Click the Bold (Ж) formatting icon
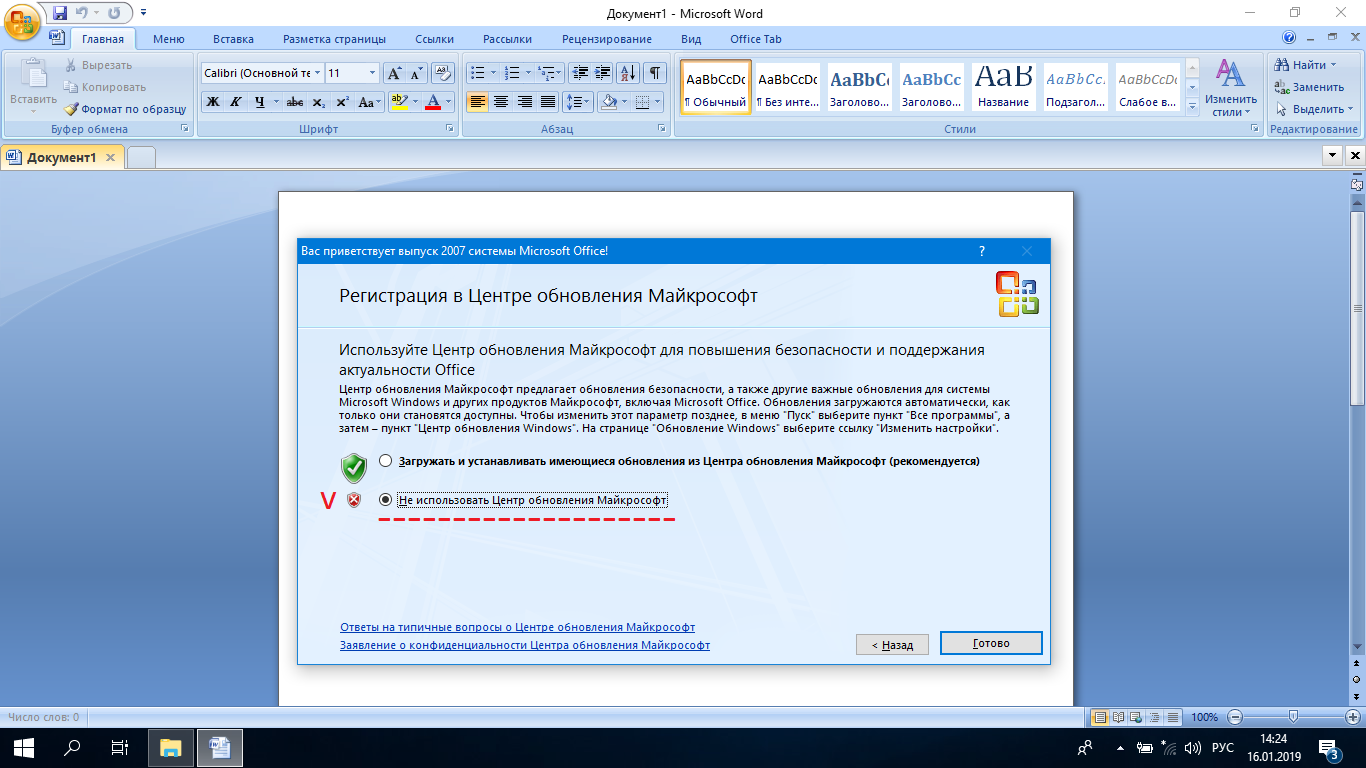1366x768 pixels. tap(212, 102)
